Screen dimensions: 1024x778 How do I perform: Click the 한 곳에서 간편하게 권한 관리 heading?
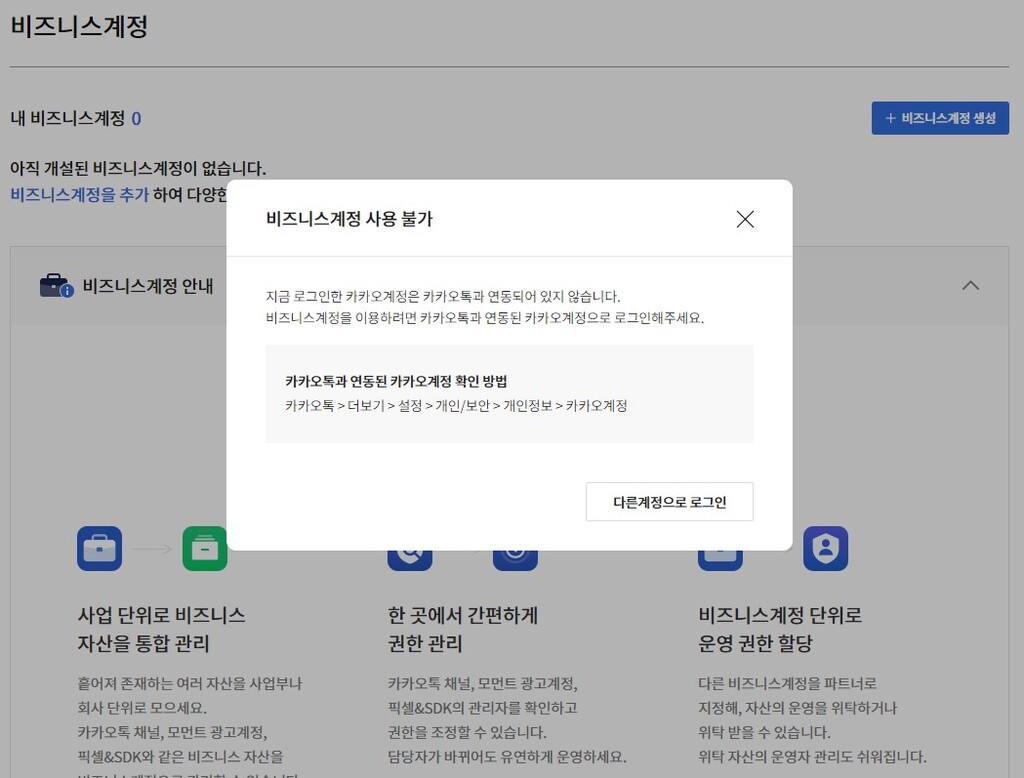462,629
